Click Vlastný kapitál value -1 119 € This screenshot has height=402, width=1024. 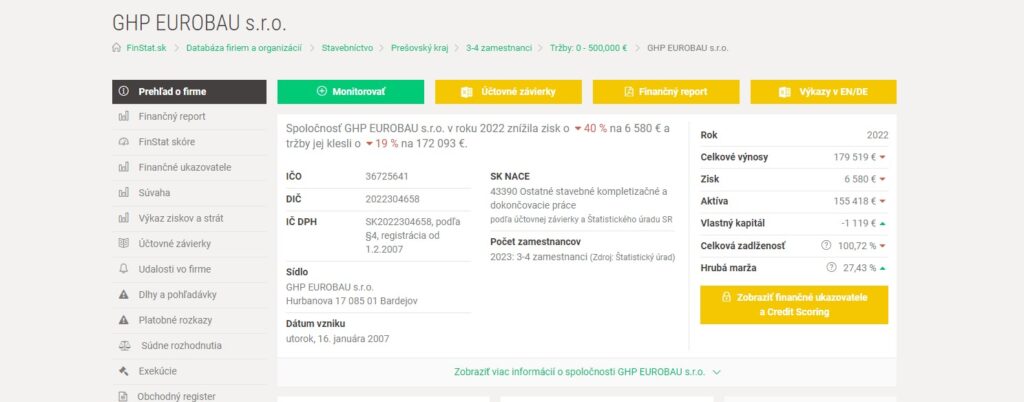pos(859,223)
